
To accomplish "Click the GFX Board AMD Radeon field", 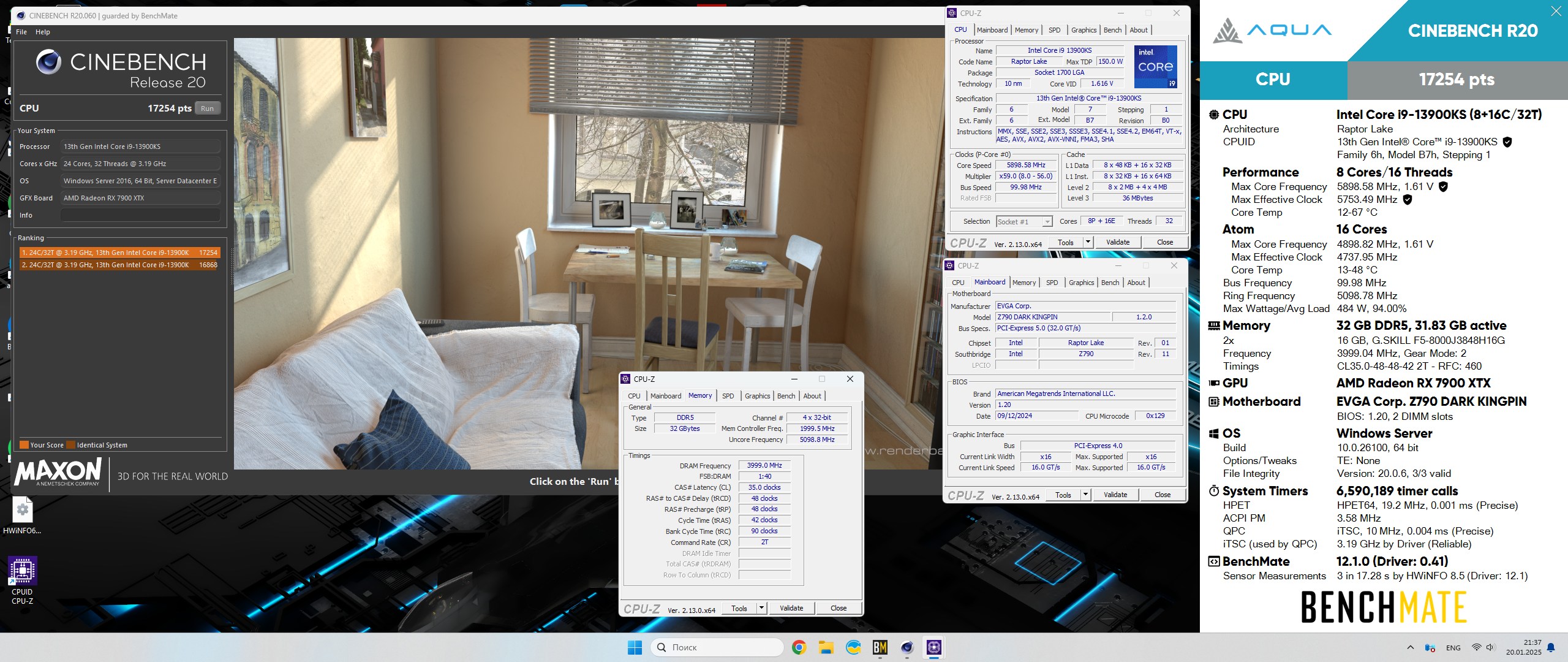I will pos(140,198).
